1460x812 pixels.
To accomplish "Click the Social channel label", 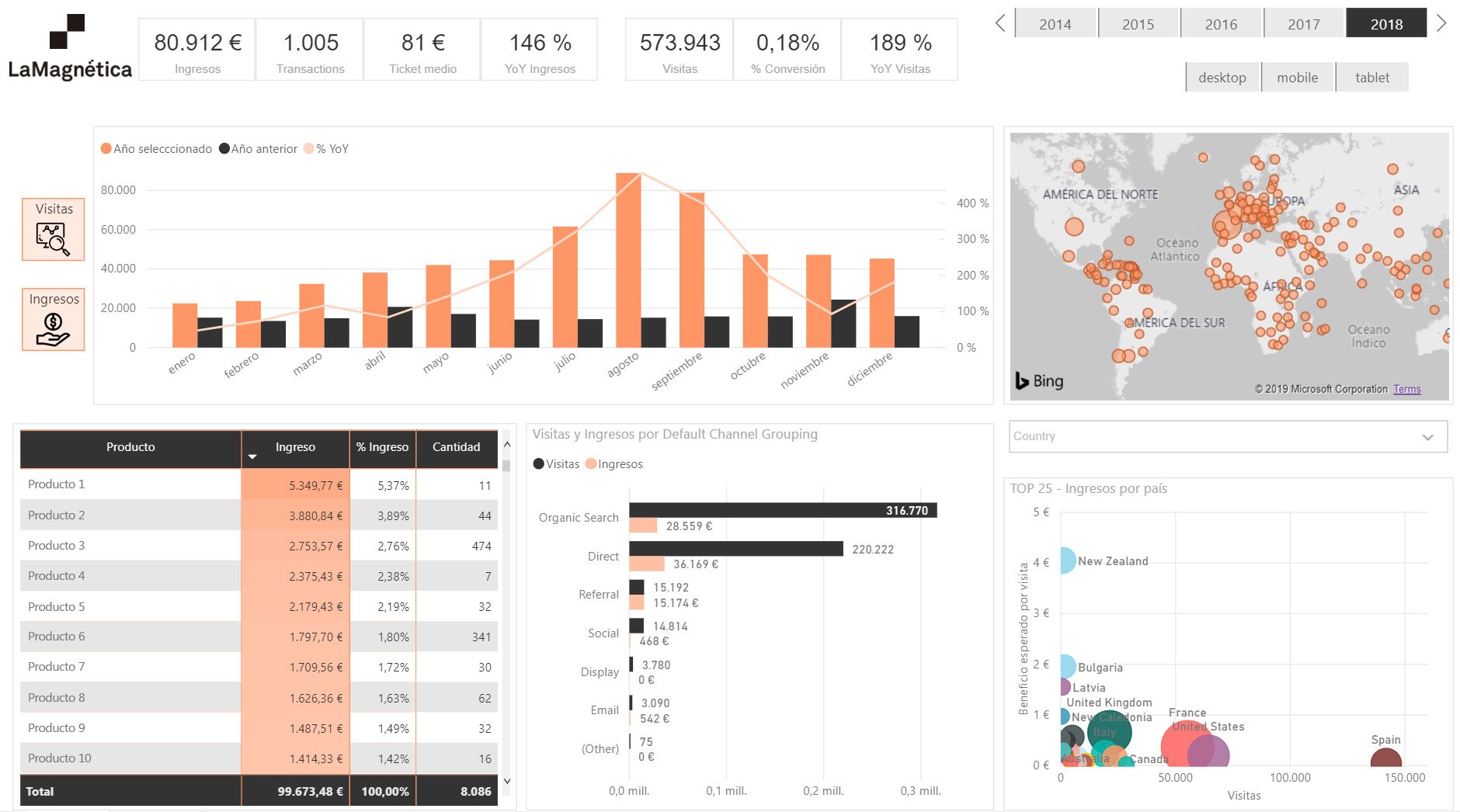I will point(603,633).
